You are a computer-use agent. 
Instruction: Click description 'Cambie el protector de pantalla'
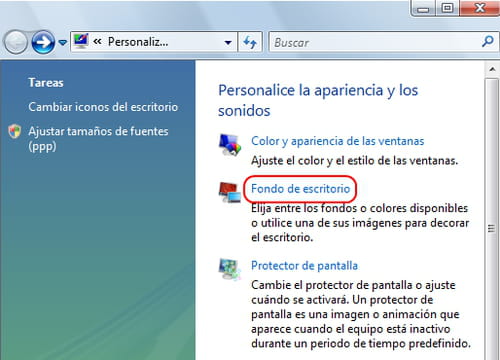click(x=361, y=314)
